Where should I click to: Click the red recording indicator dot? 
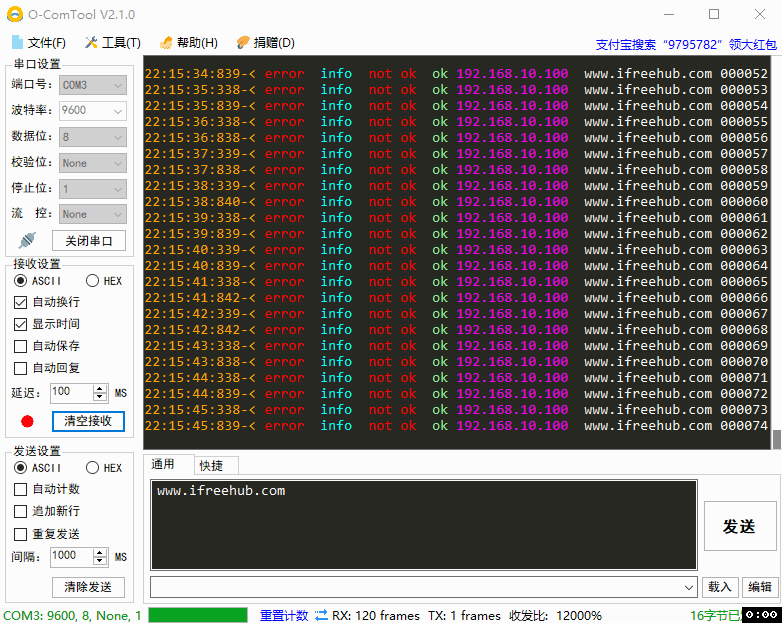tap(27, 421)
